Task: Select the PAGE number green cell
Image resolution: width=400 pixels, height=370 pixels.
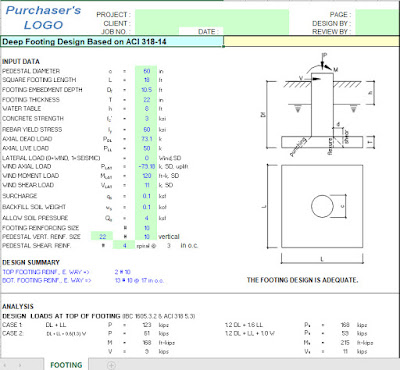Action: coord(377,14)
